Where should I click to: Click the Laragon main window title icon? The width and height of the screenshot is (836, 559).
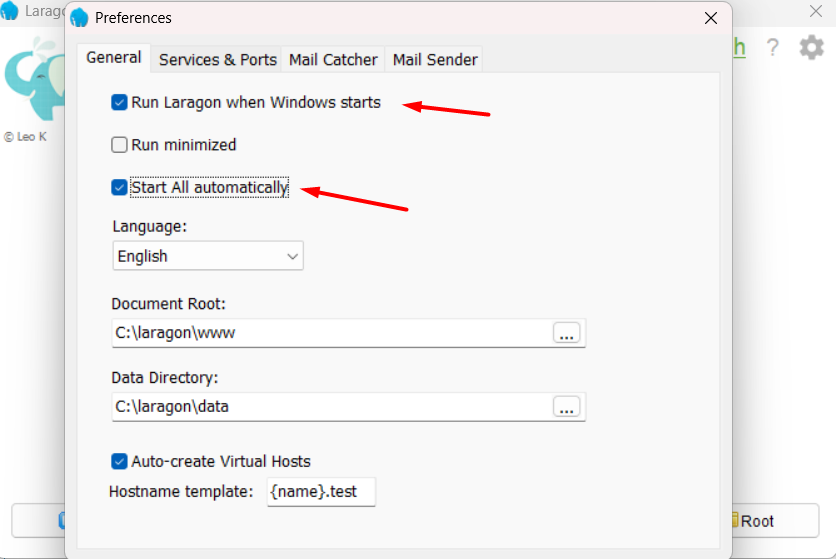10,12
